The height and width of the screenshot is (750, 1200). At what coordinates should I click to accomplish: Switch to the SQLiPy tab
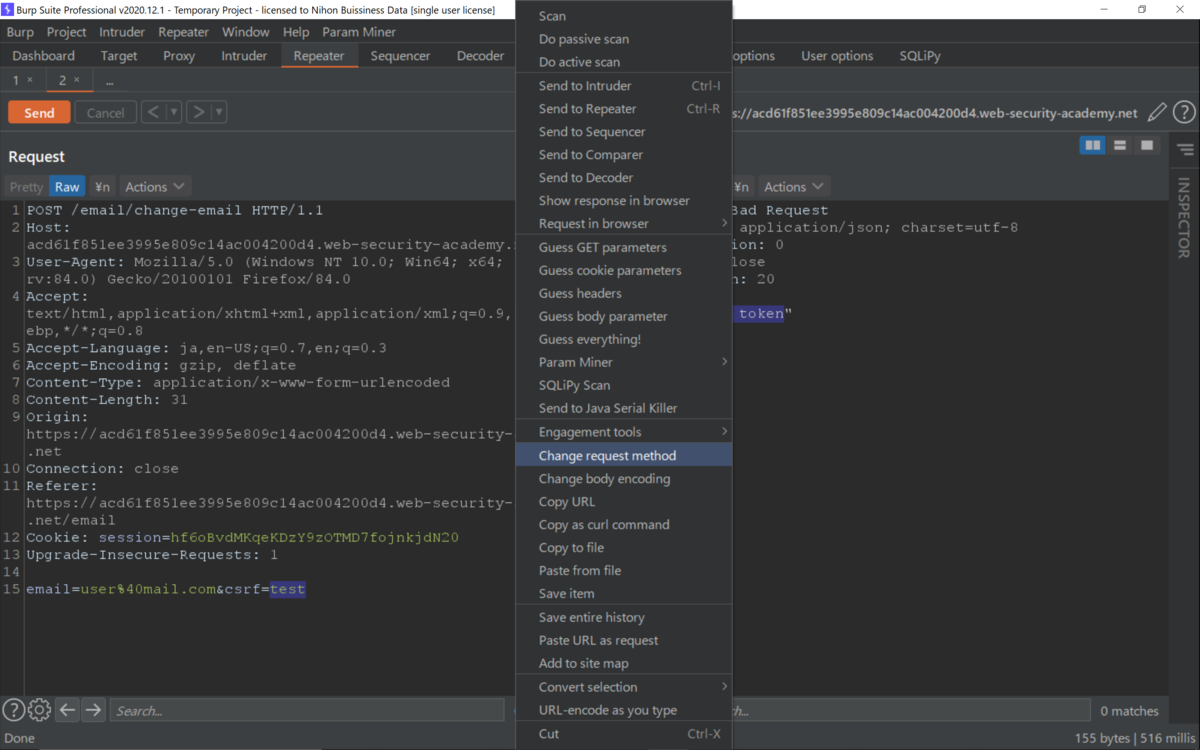tap(920, 56)
